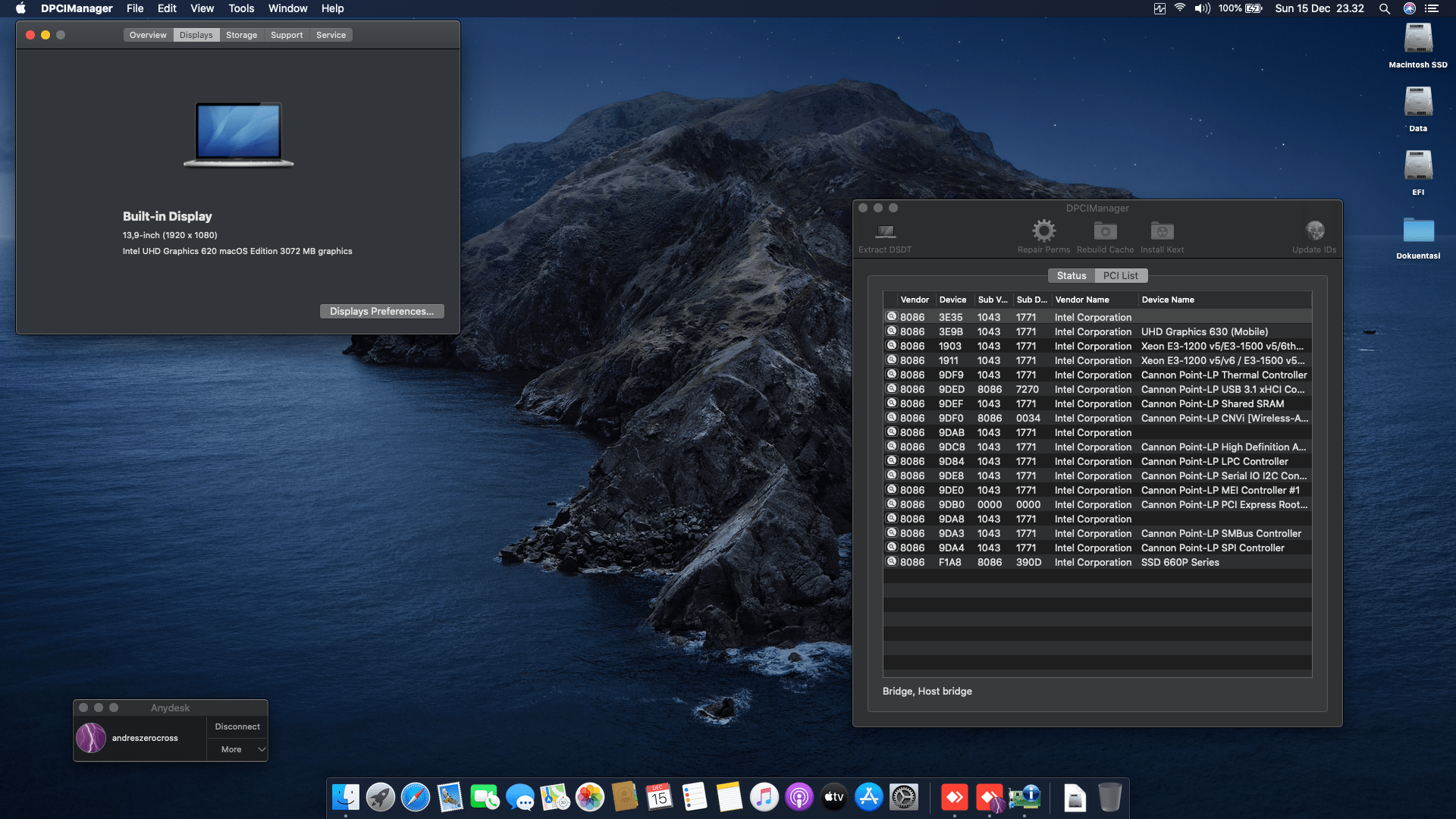The width and height of the screenshot is (1456, 819).
Task: Open Launchpad from the Dock
Action: pos(381,797)
